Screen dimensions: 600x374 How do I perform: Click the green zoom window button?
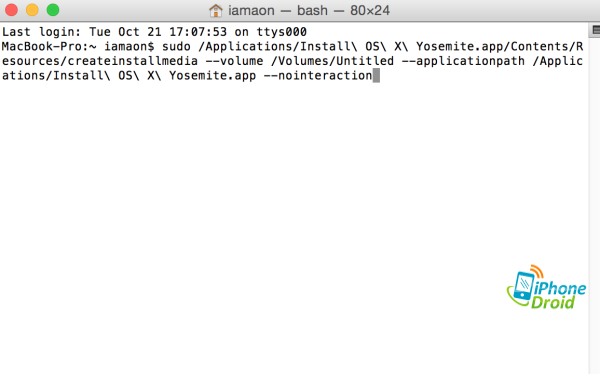(53, 10)
